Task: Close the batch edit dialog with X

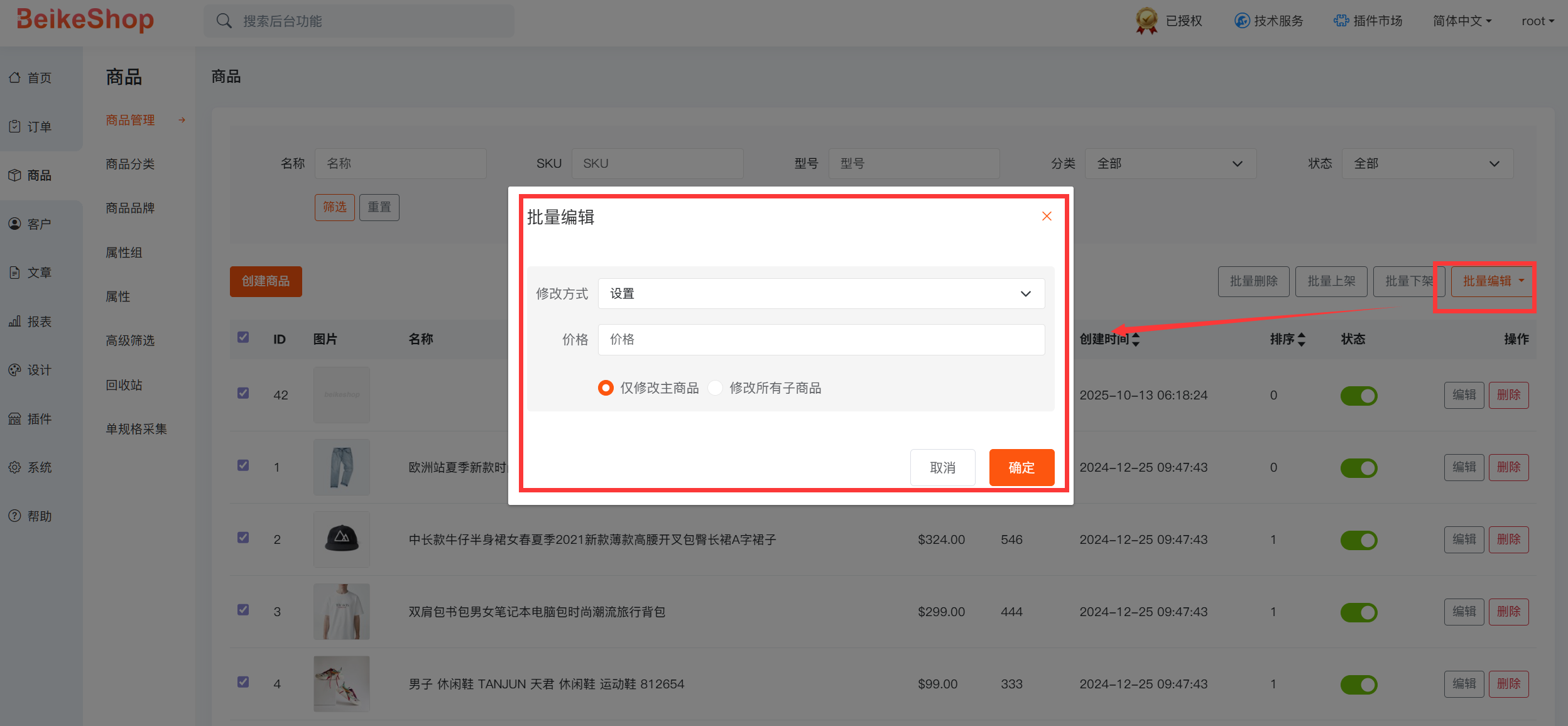Action: click(x=1047, y=217)
